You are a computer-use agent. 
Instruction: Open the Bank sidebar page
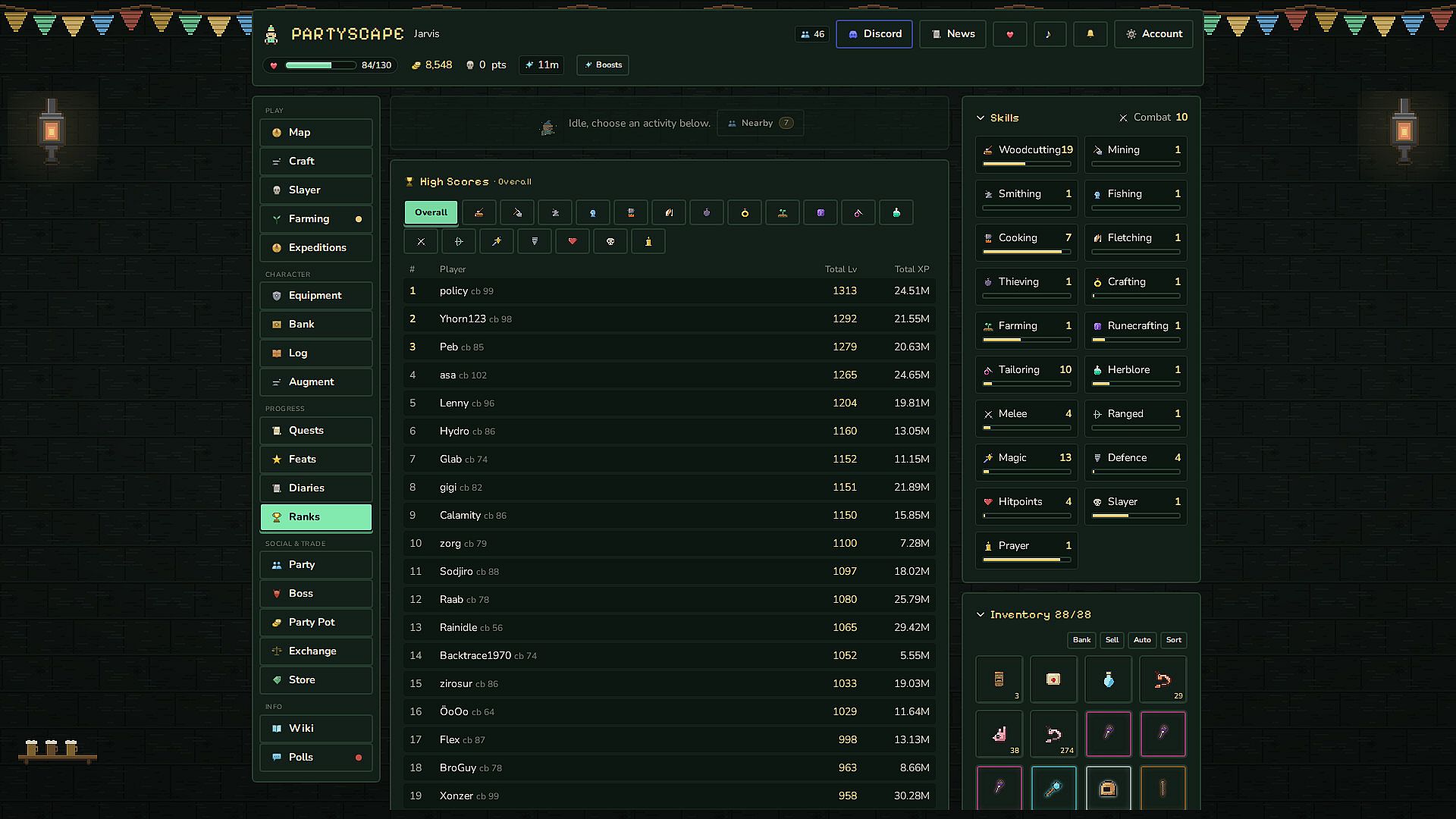click(316, 325)
